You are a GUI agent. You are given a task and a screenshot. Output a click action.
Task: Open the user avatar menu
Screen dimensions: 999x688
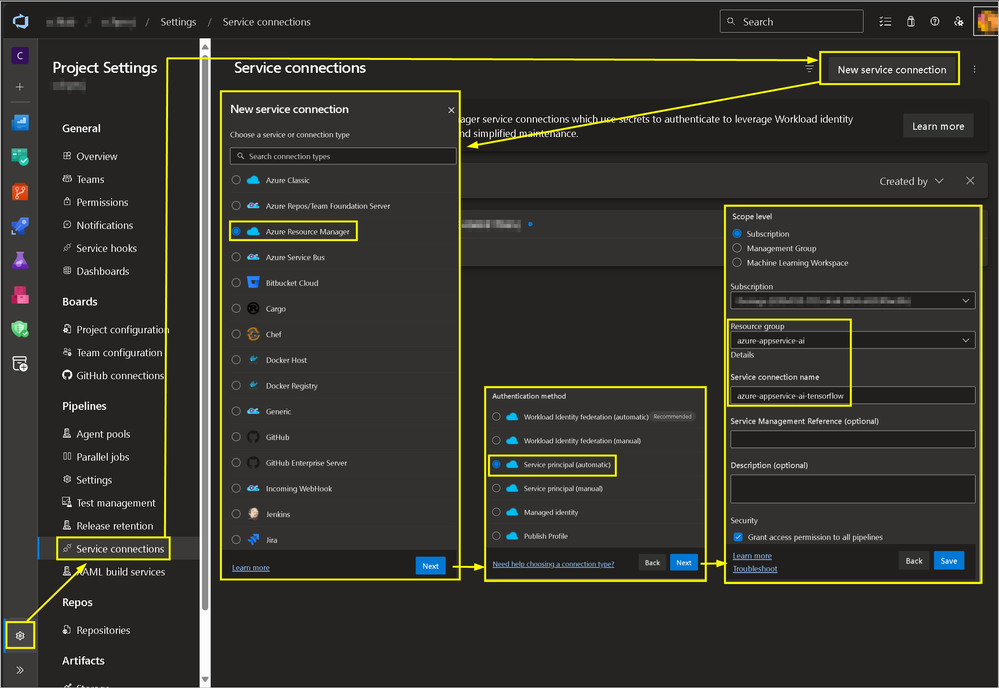(986, 22)
